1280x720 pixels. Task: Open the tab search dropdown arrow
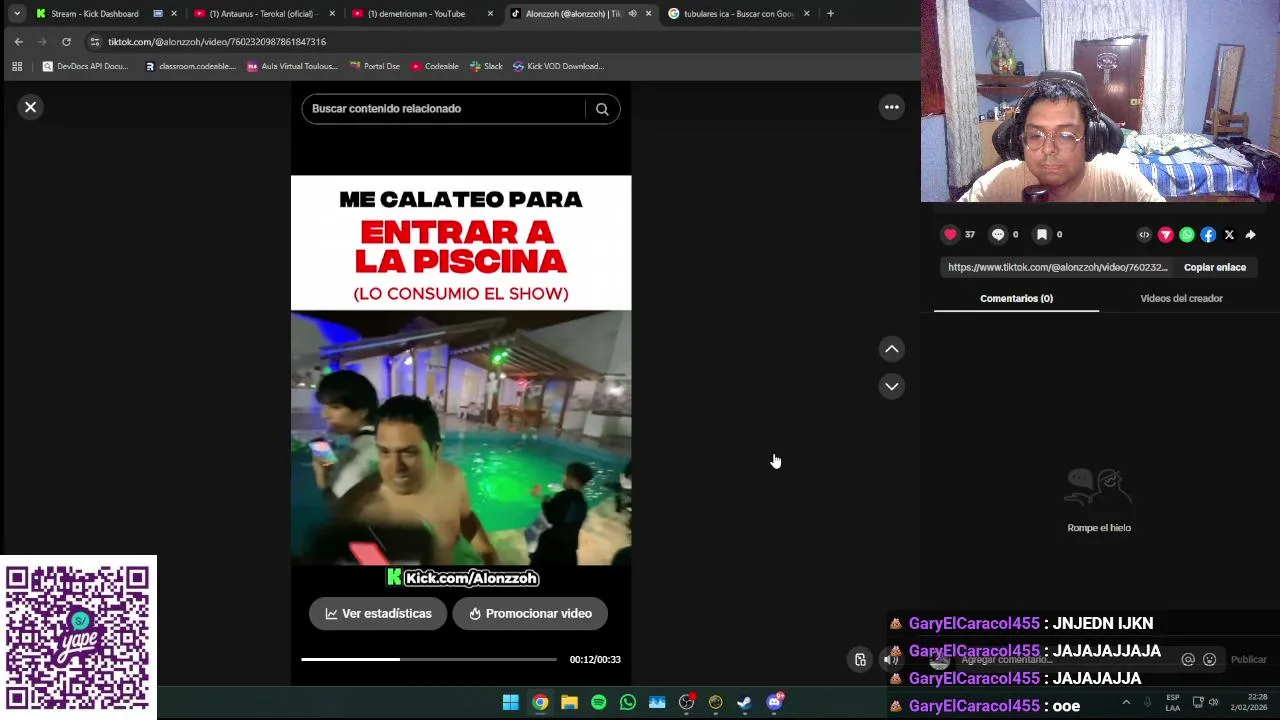click(x=17, y=14)
